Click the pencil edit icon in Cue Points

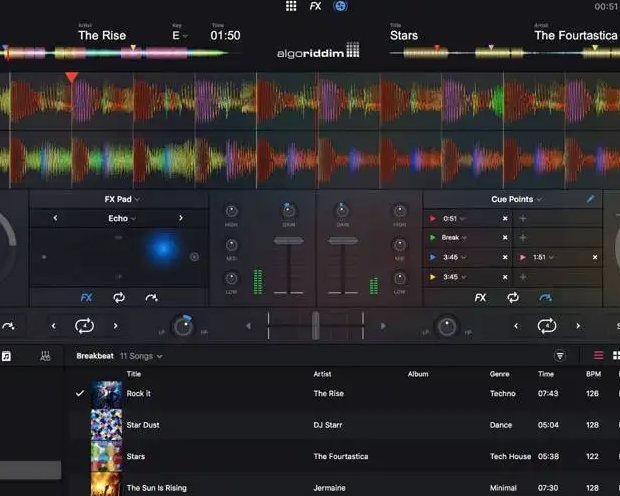(x=590, y=199)
